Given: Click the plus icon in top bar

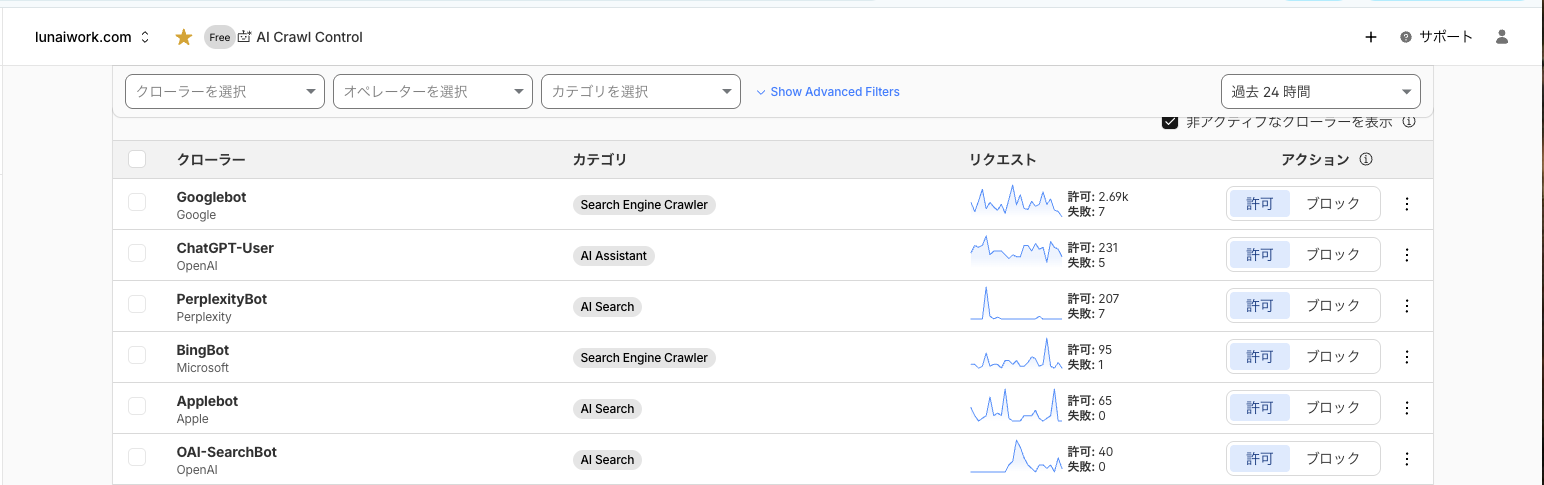Looking at the screenshot, I should [x=1370, y=37].
